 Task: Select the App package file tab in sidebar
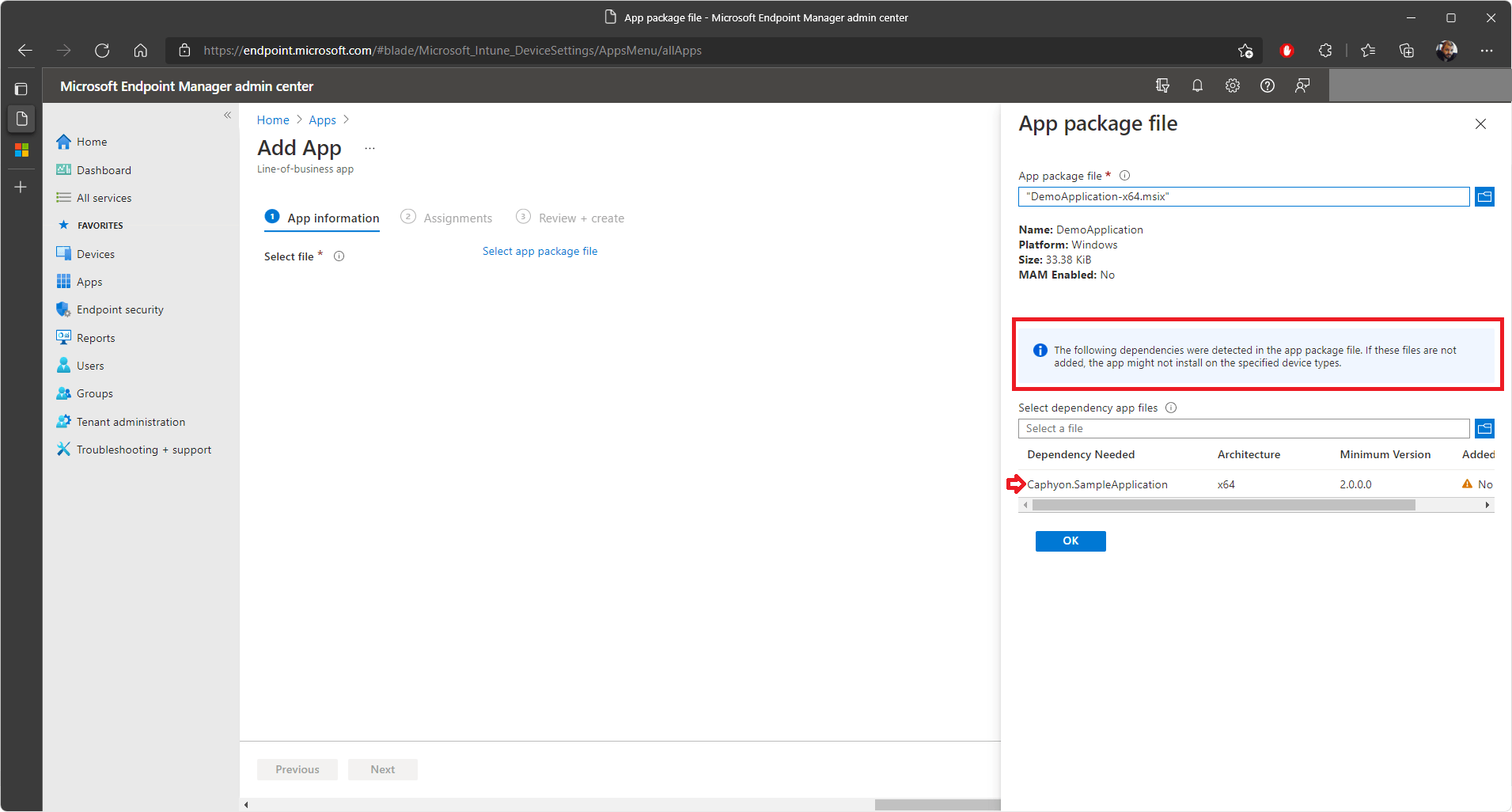[x=21, y=119]
